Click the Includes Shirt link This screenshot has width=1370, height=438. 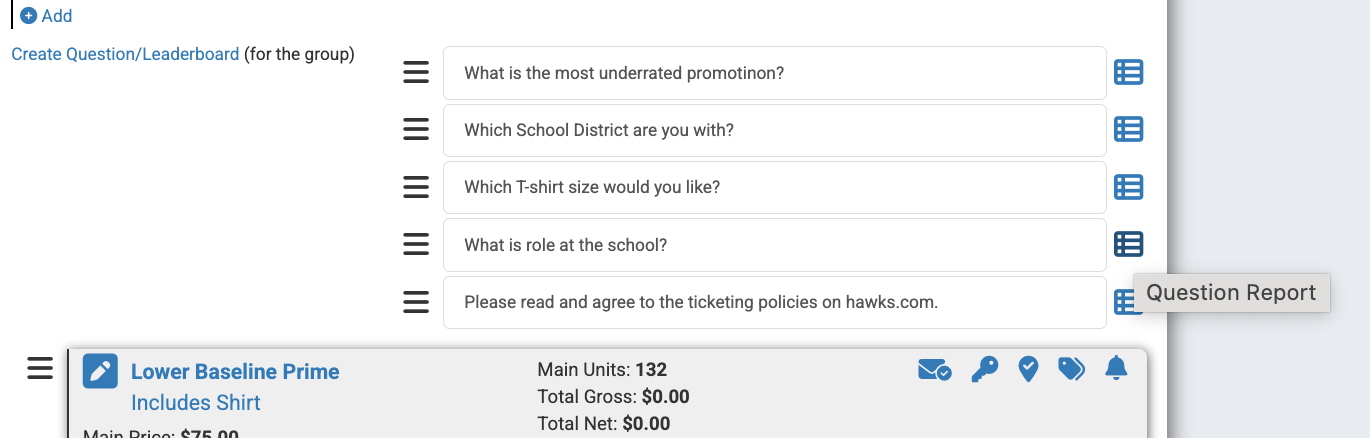click(x=195, y=403)
